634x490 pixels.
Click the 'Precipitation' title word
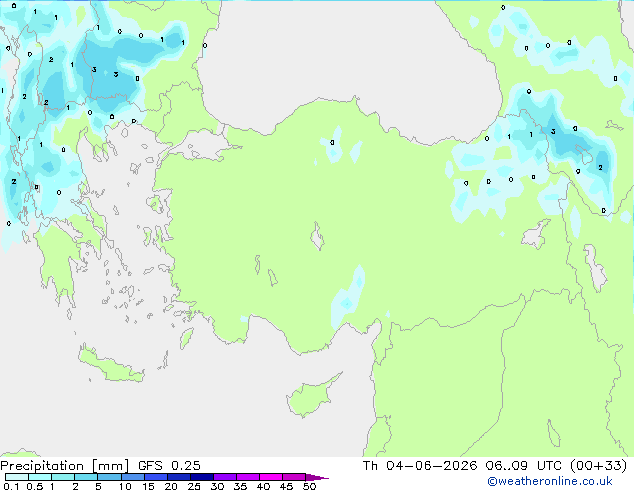click(x=42, y=466)
